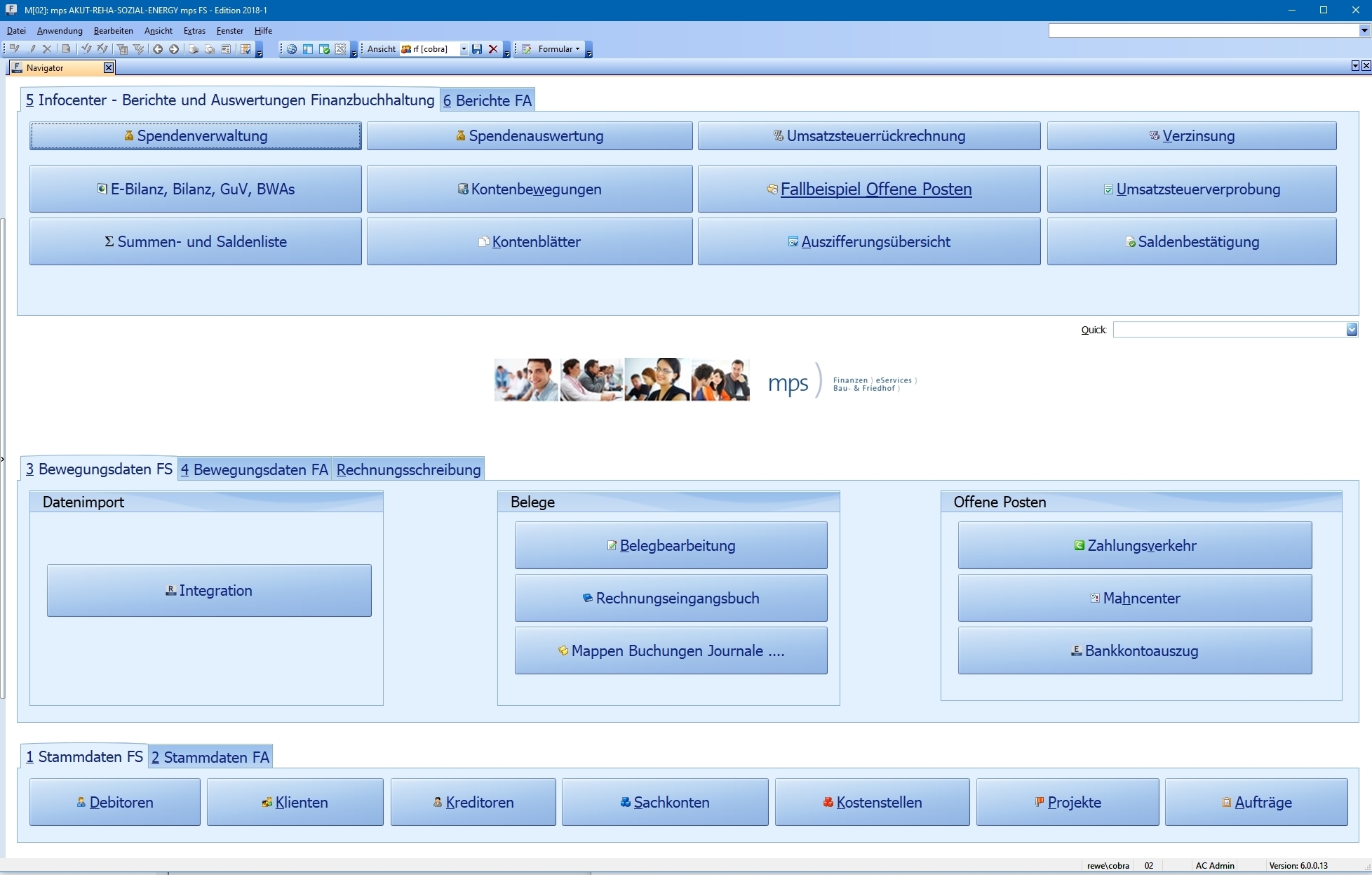Screen dimensions: 1372x875
Task: Click the print icon in toolbar
Action: (193, 49)
